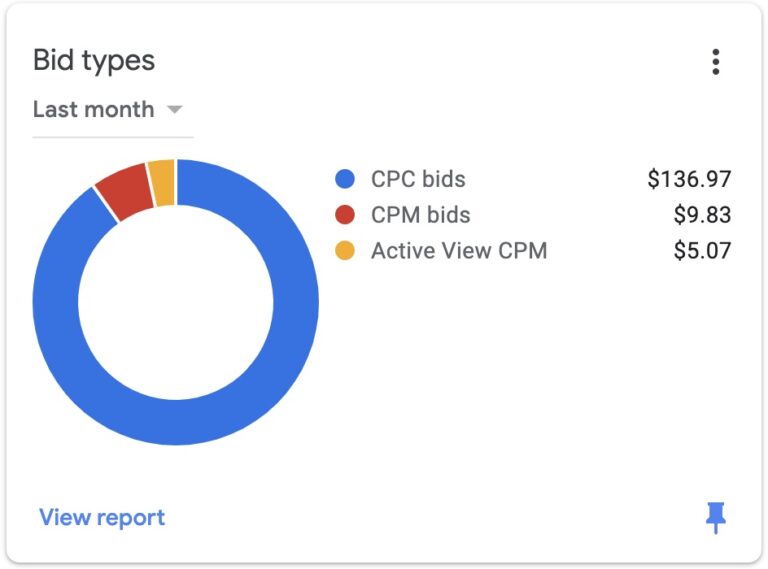Viewport: 768px width, 569px height.
Task: Click the $136.97 CPC bids amount
Action: pos(689,180)
